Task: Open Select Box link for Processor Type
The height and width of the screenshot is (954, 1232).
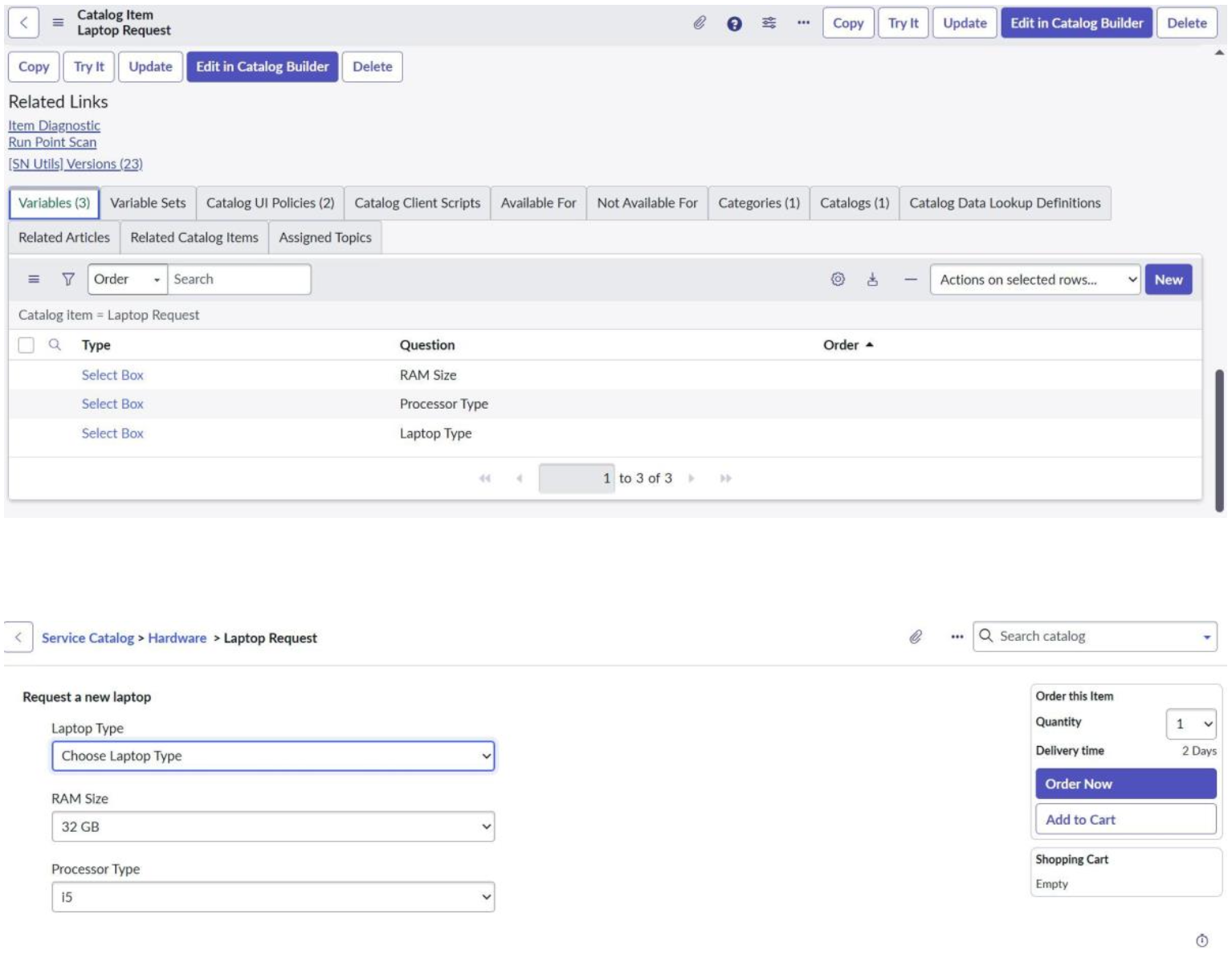Action: 112,404
